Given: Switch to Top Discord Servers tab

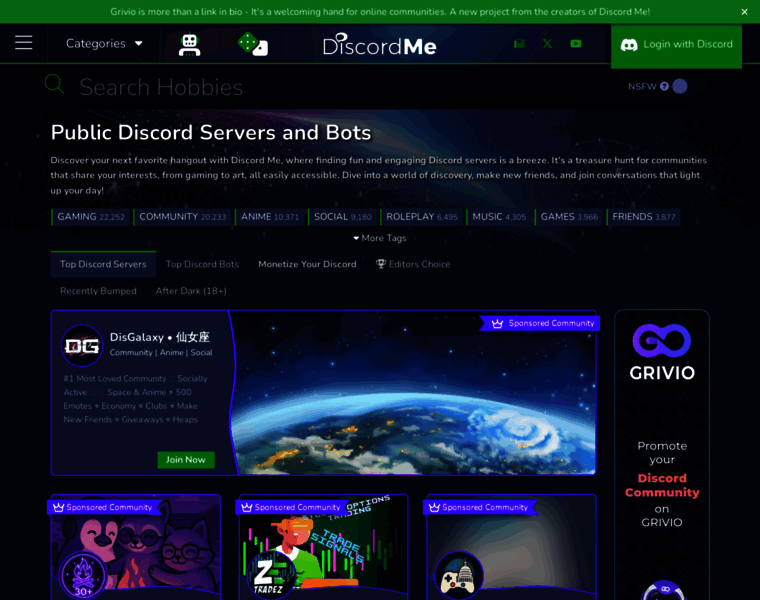Looking at the screenshot, I should point(103,264).
